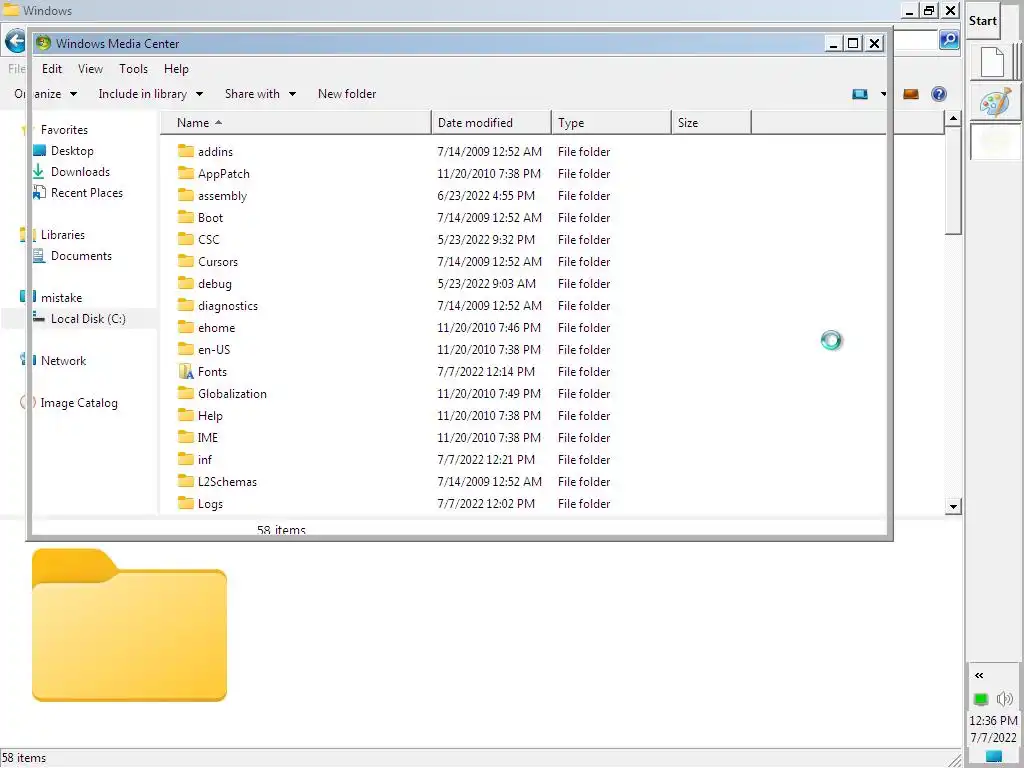
Task: Click the green network monitor tray icon
Action: coord(980,699)
